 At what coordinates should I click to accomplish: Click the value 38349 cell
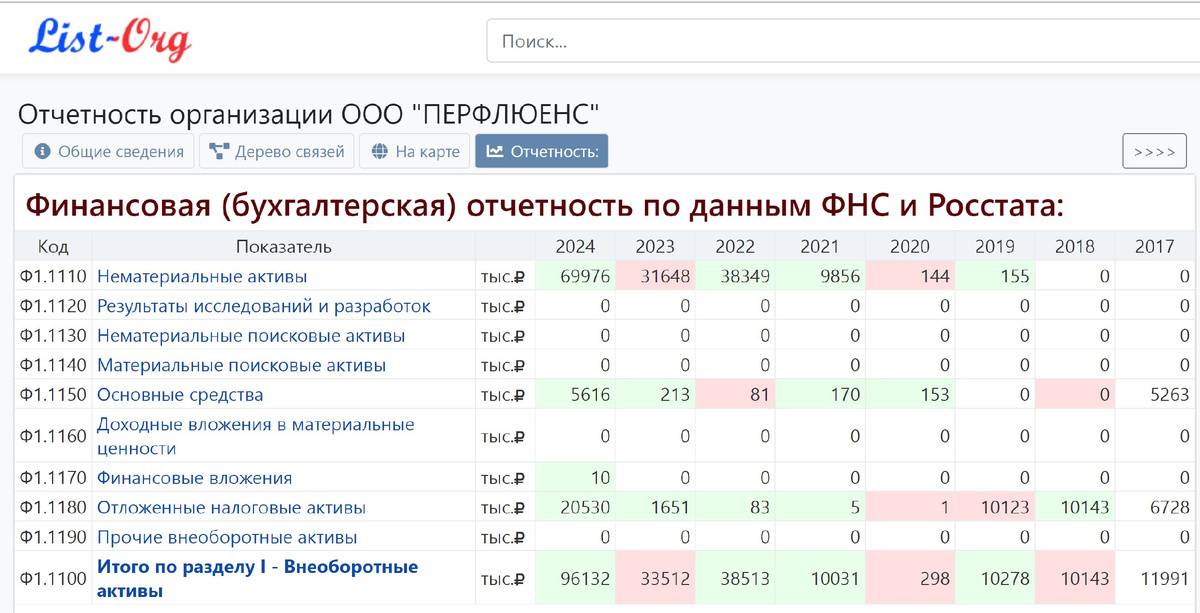[x=735, y=277]
